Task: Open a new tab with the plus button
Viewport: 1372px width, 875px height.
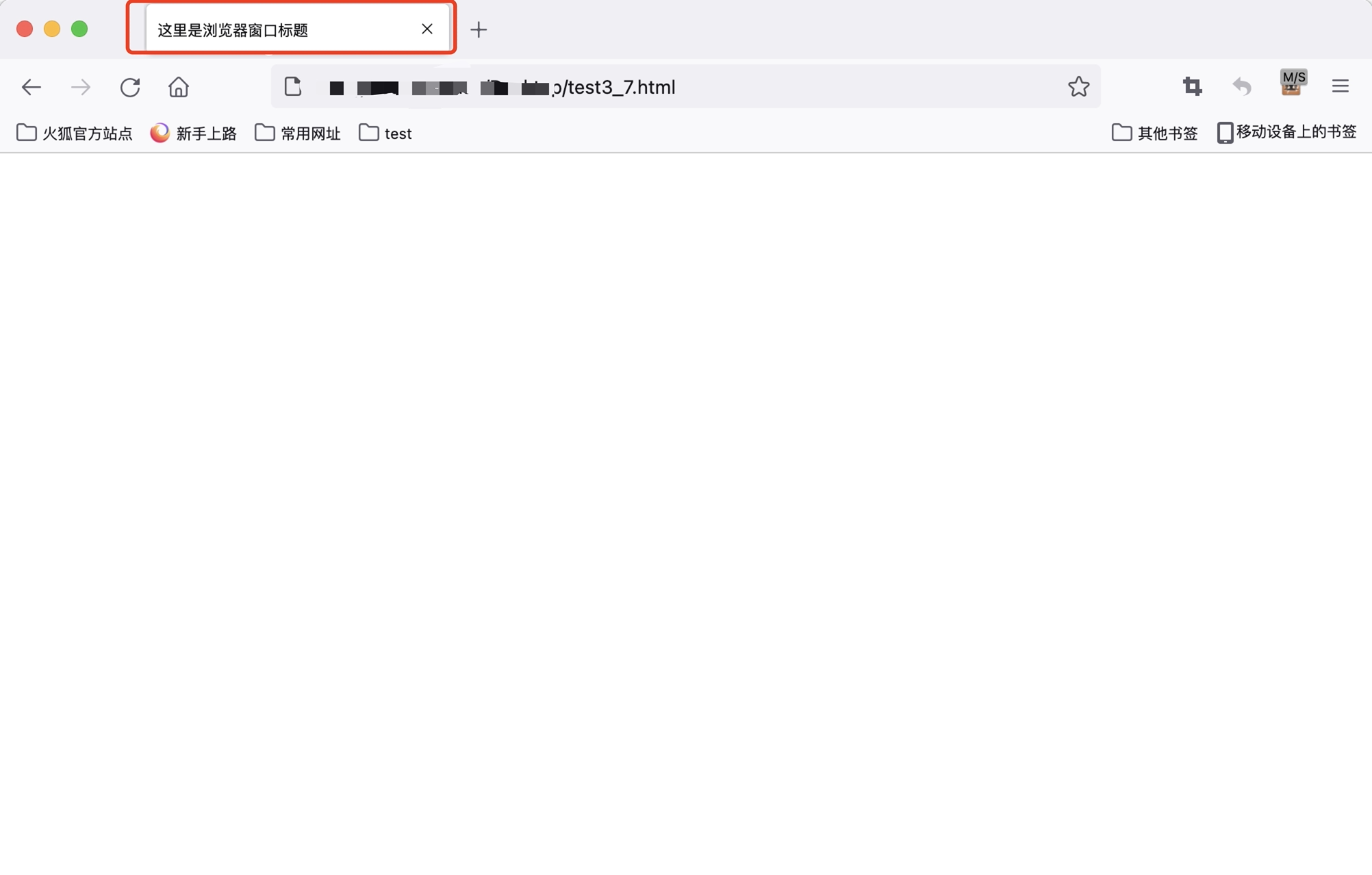Action: tap(478, 29)
